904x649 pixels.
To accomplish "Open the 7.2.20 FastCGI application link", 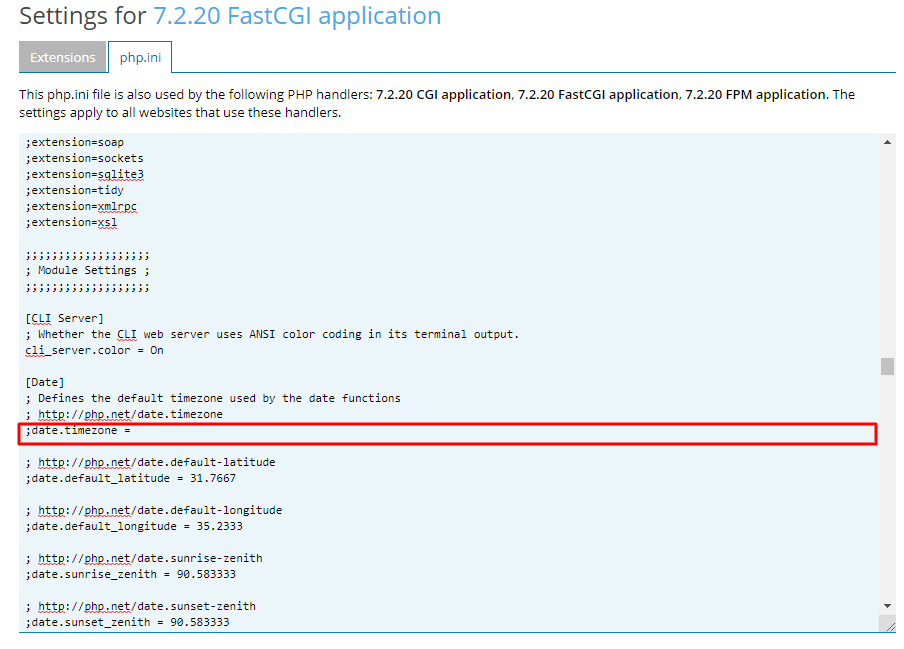I will 297,16.
